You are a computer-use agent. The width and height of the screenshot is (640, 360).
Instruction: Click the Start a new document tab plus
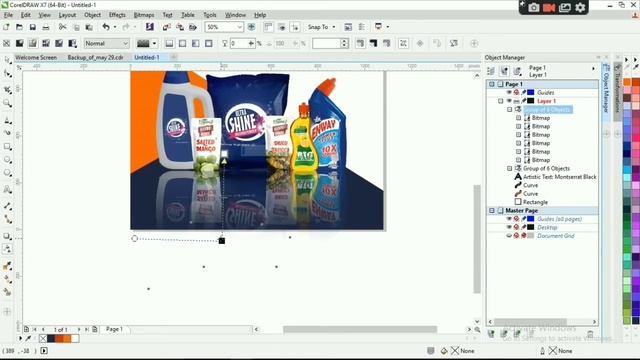(x=173, y=58)
